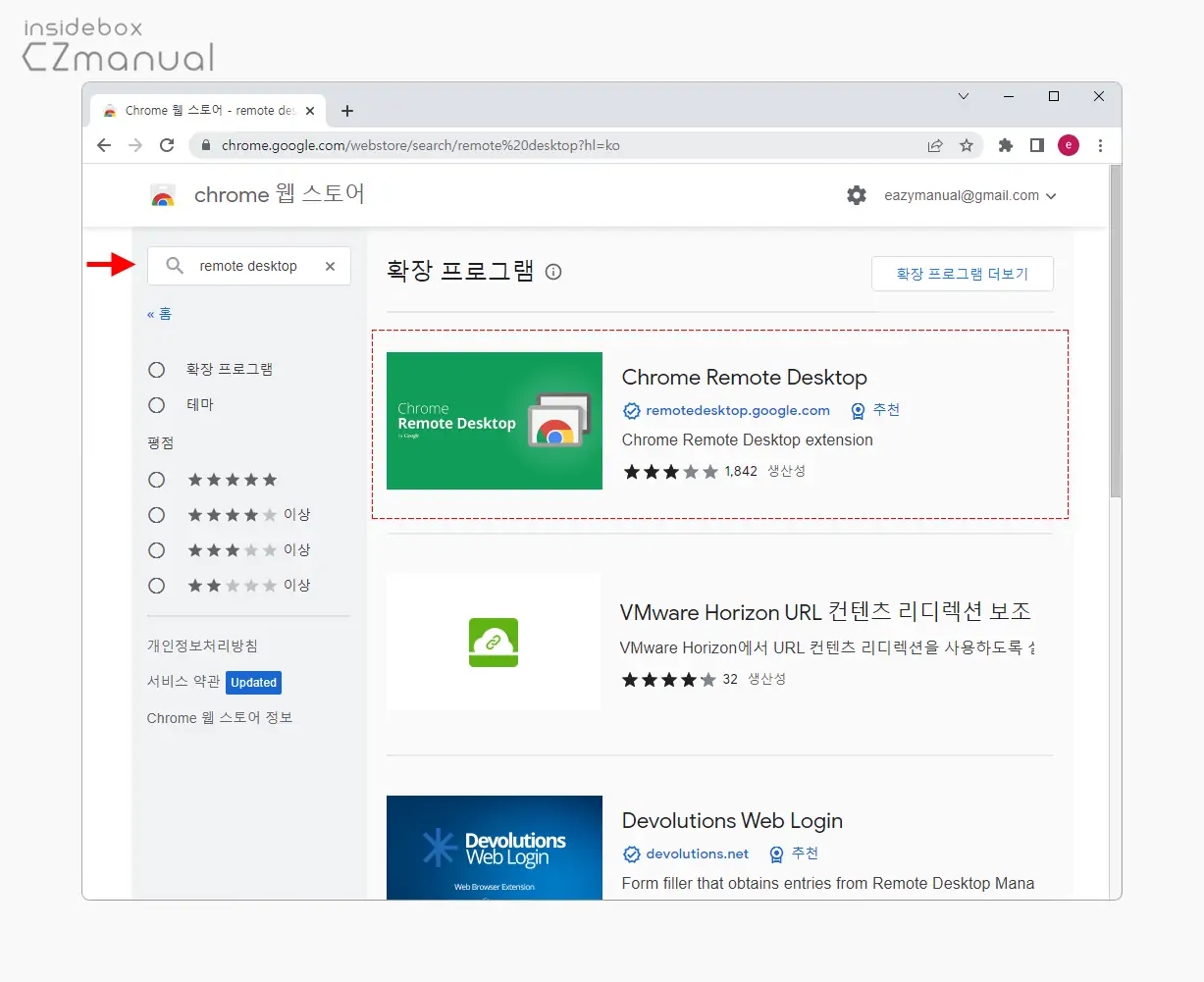This screenshot has height=982, width=1204.
Task: Open the 서비스 약관 link
Action: (x=183, y=682)
